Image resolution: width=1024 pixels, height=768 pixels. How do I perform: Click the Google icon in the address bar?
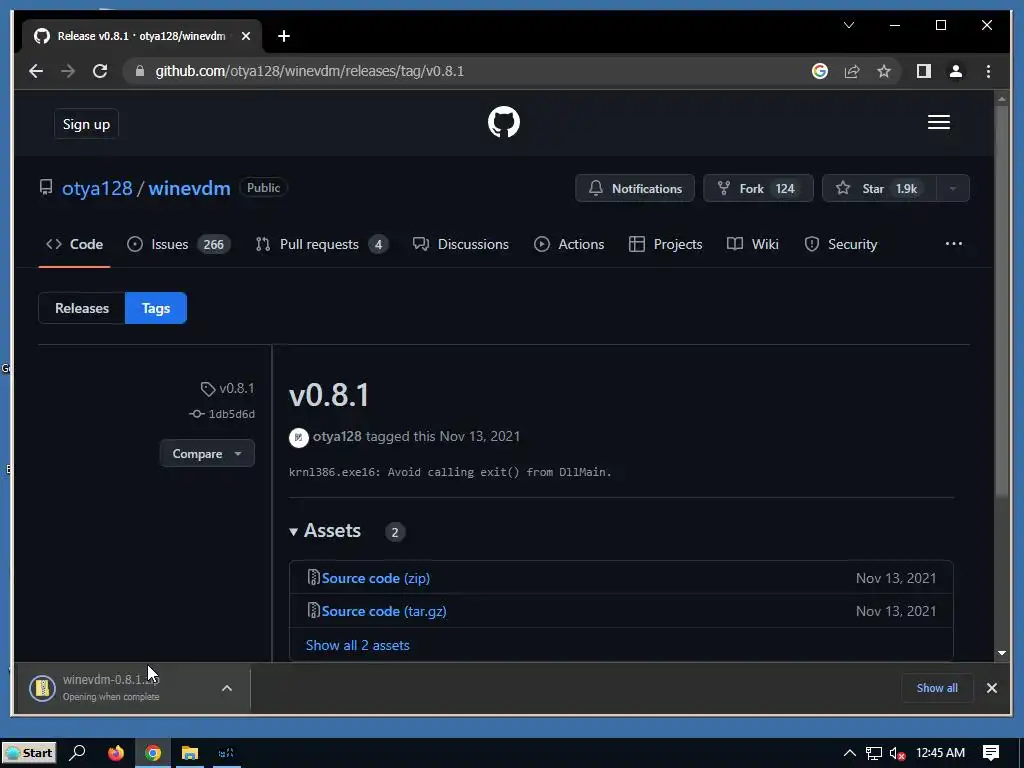click(x=820, y=71)
